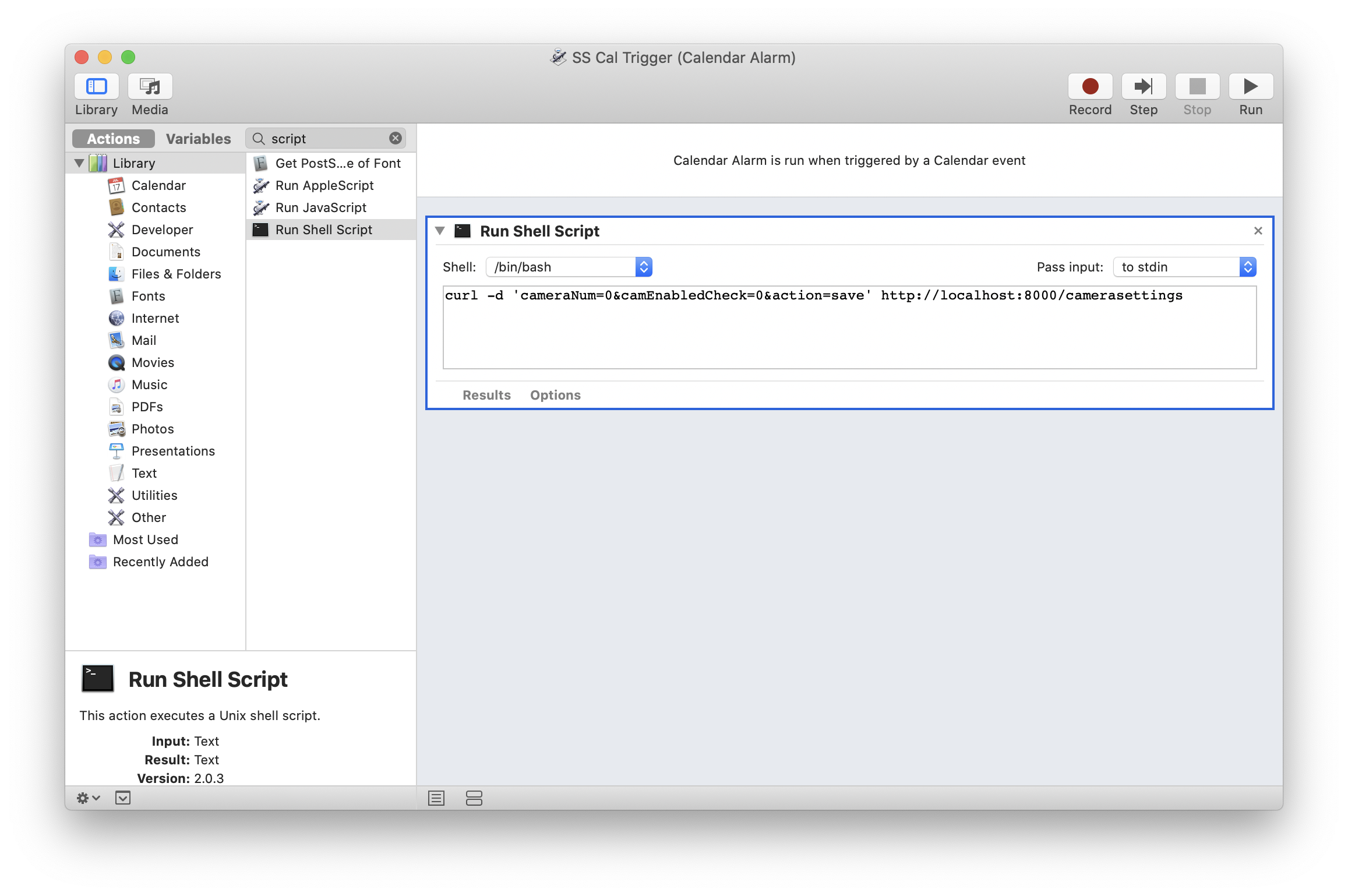Show the workflow log view icon

[436, 798]
